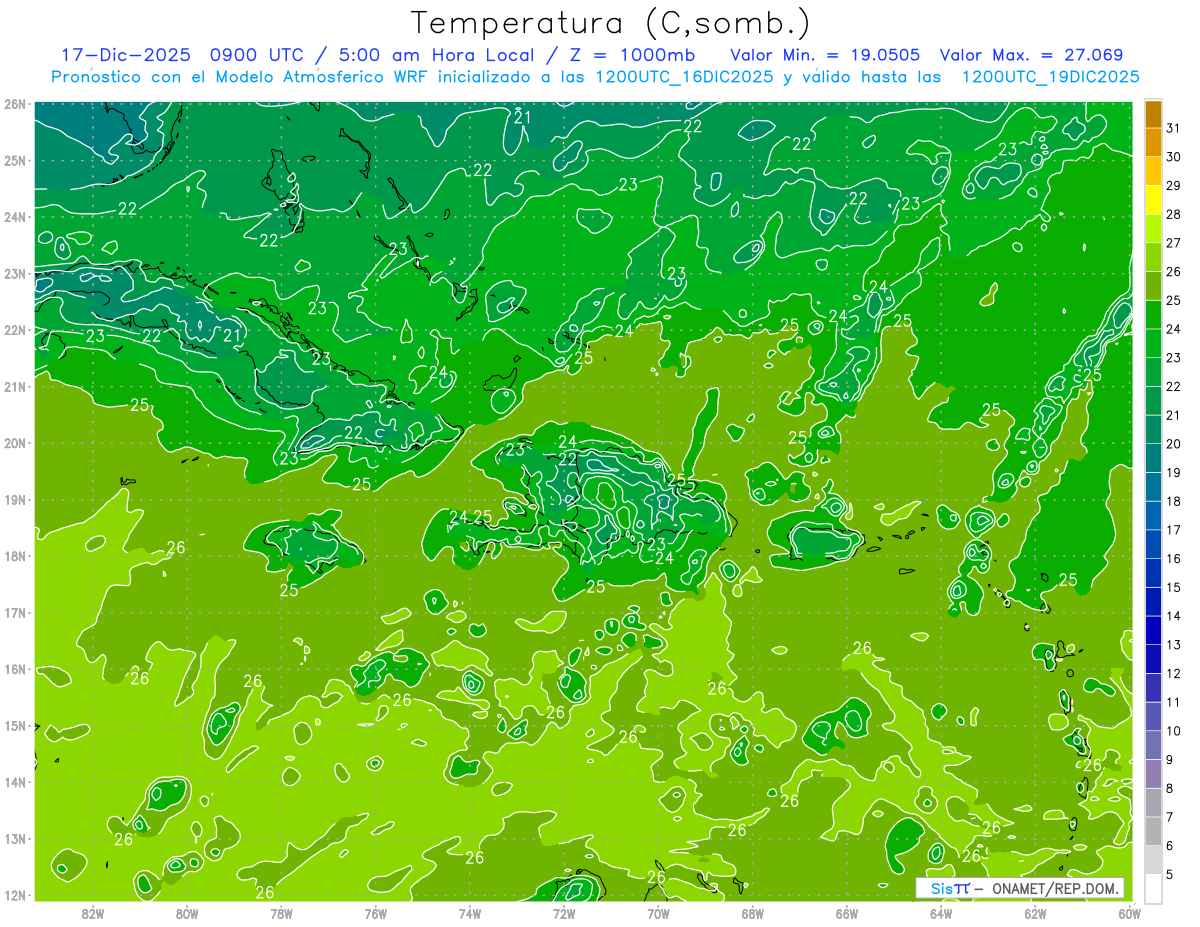Click the 80W longitude axis label
1200x927 pixels.
[187, 913]
